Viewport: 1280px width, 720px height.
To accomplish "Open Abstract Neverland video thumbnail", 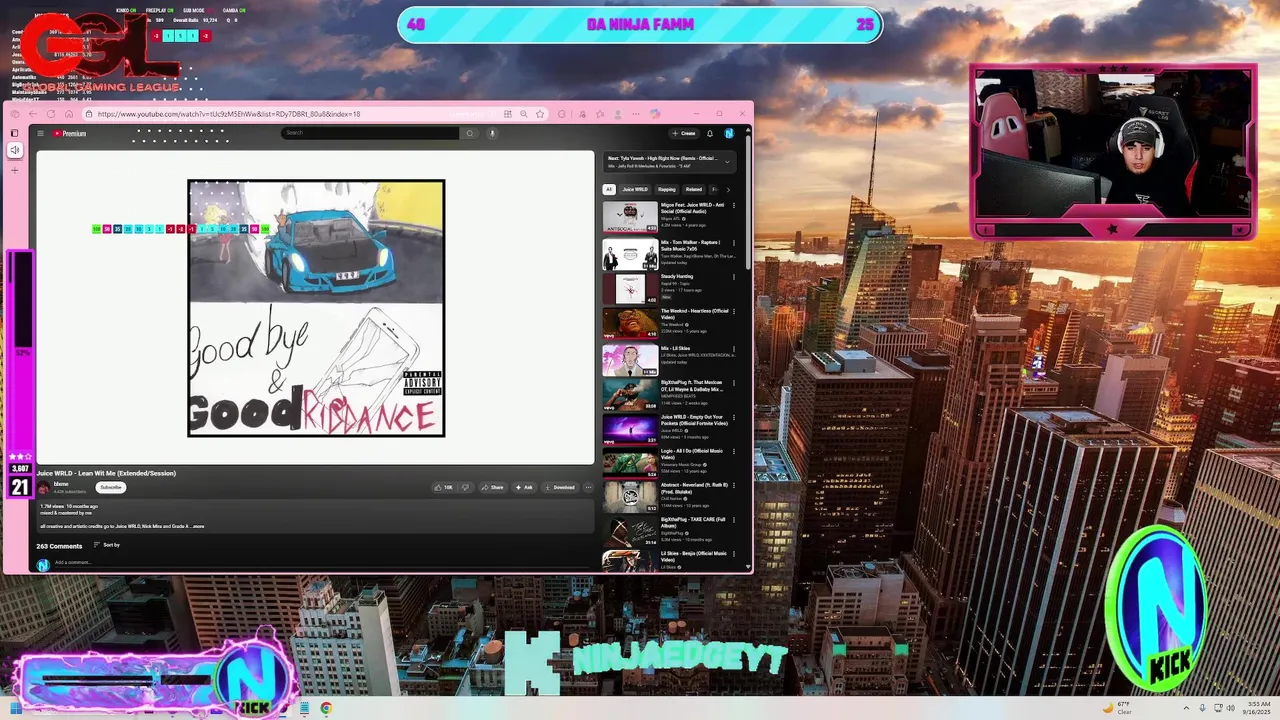I will (x=630, y=497).
